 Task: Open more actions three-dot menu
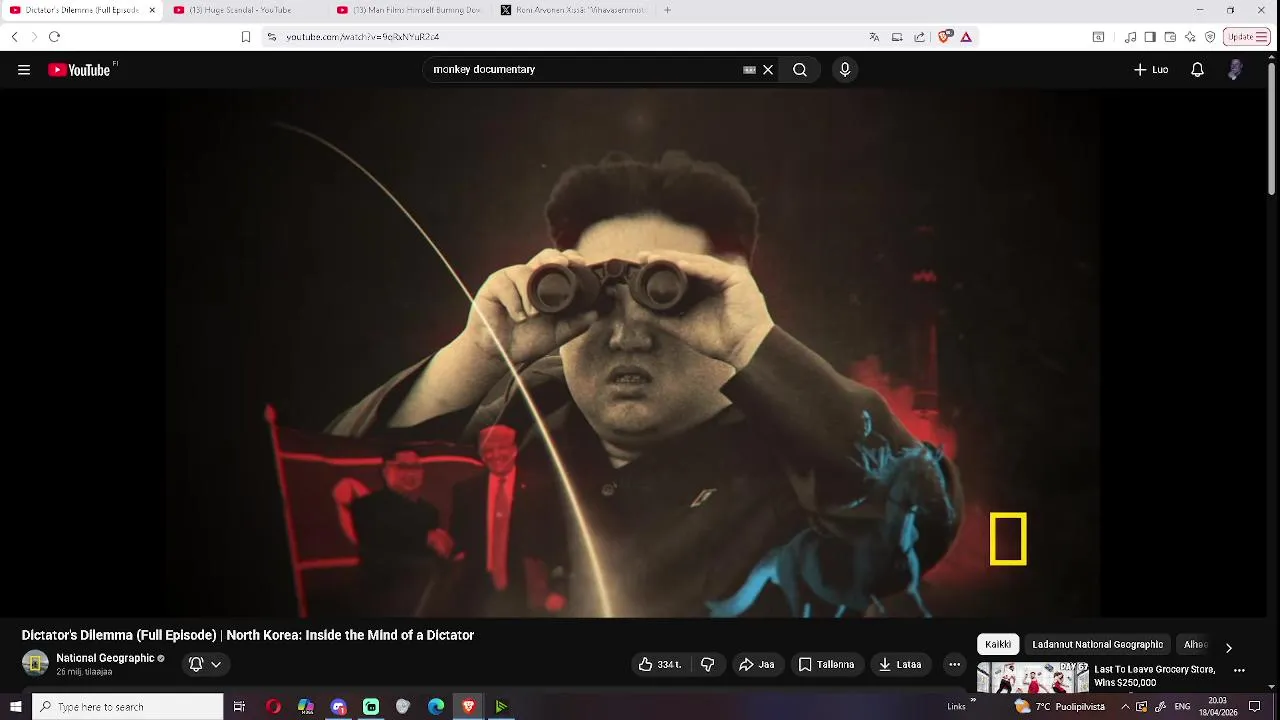pyautogui.click(x=954, y=664)
